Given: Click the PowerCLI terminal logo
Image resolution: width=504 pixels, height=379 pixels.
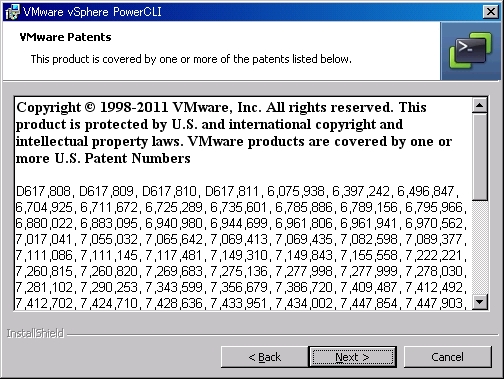Looking at the screenshot, I should 470,51.
